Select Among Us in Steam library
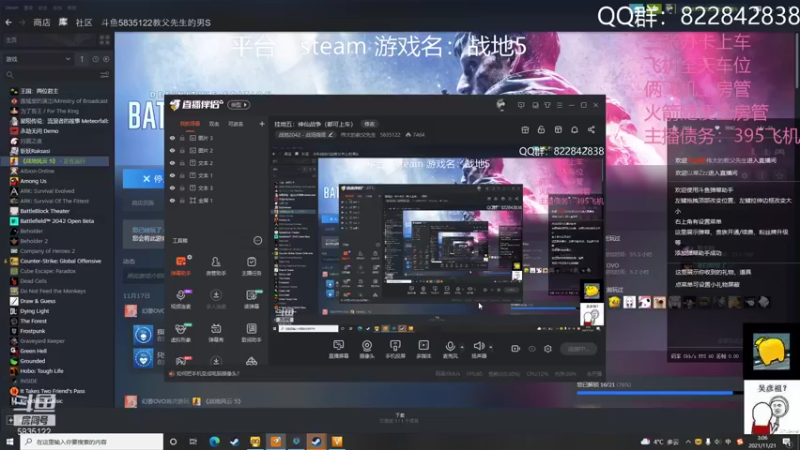This screenshot has height=450, width=800. click(x=33, y=181)
